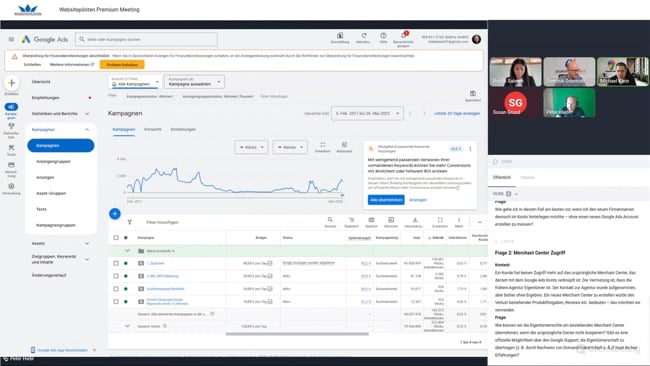650x366 pixels.
Task: Open Abrechnung card icon in sidebar
Action: (x=11, y=165)
